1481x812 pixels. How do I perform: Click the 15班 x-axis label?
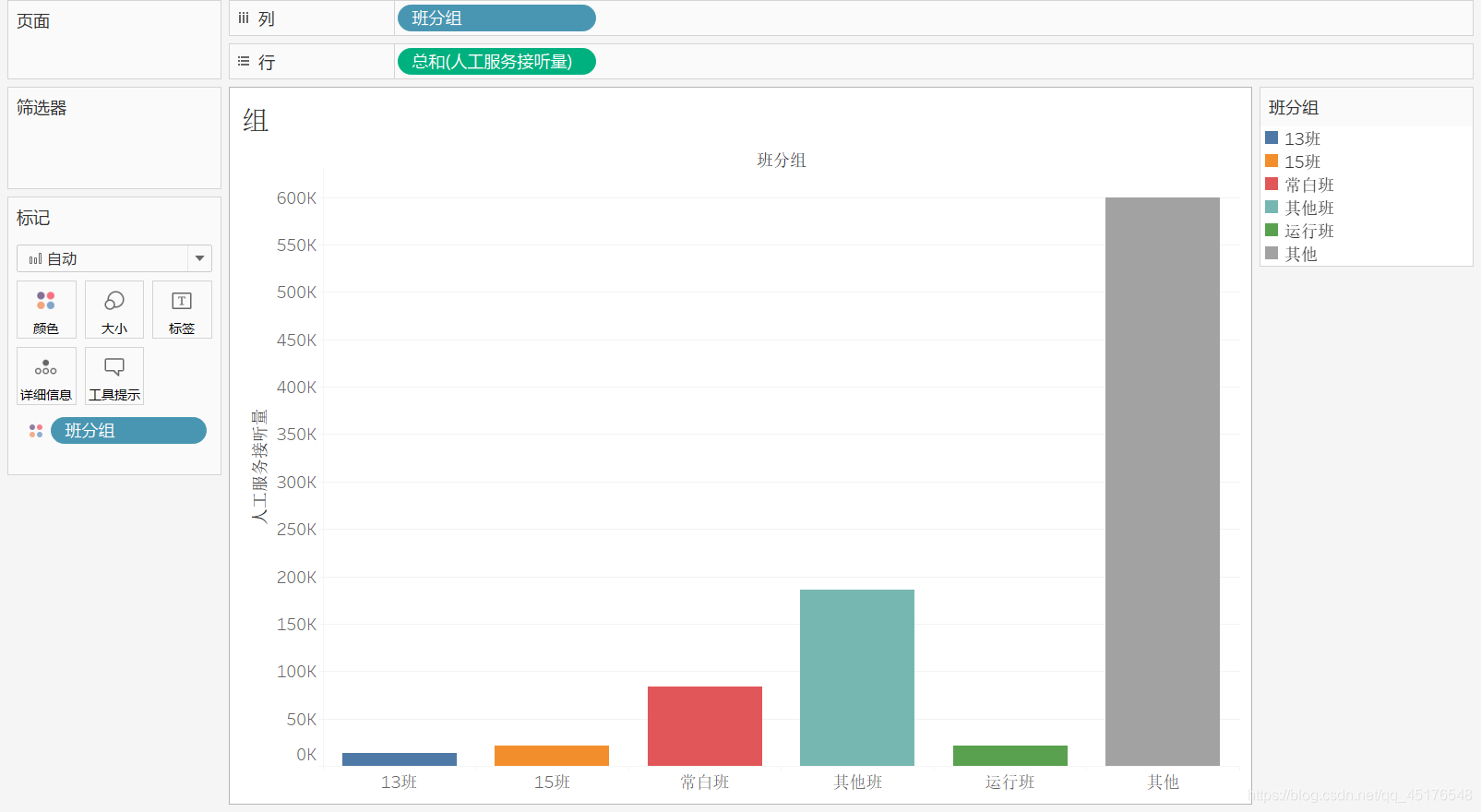(x=552, y=782)
